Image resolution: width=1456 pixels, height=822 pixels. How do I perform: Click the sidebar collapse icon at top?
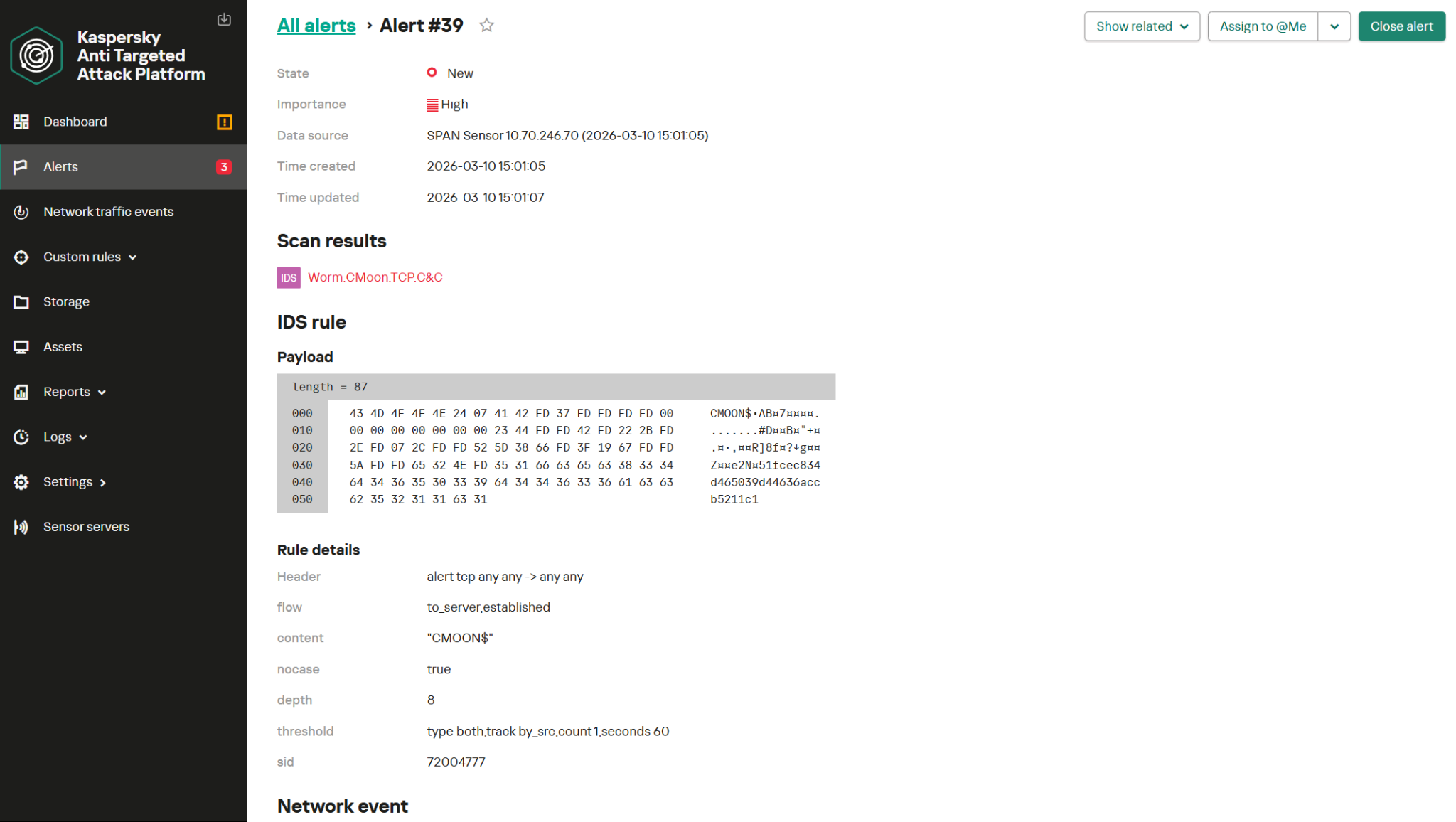[x=224, y=19]
